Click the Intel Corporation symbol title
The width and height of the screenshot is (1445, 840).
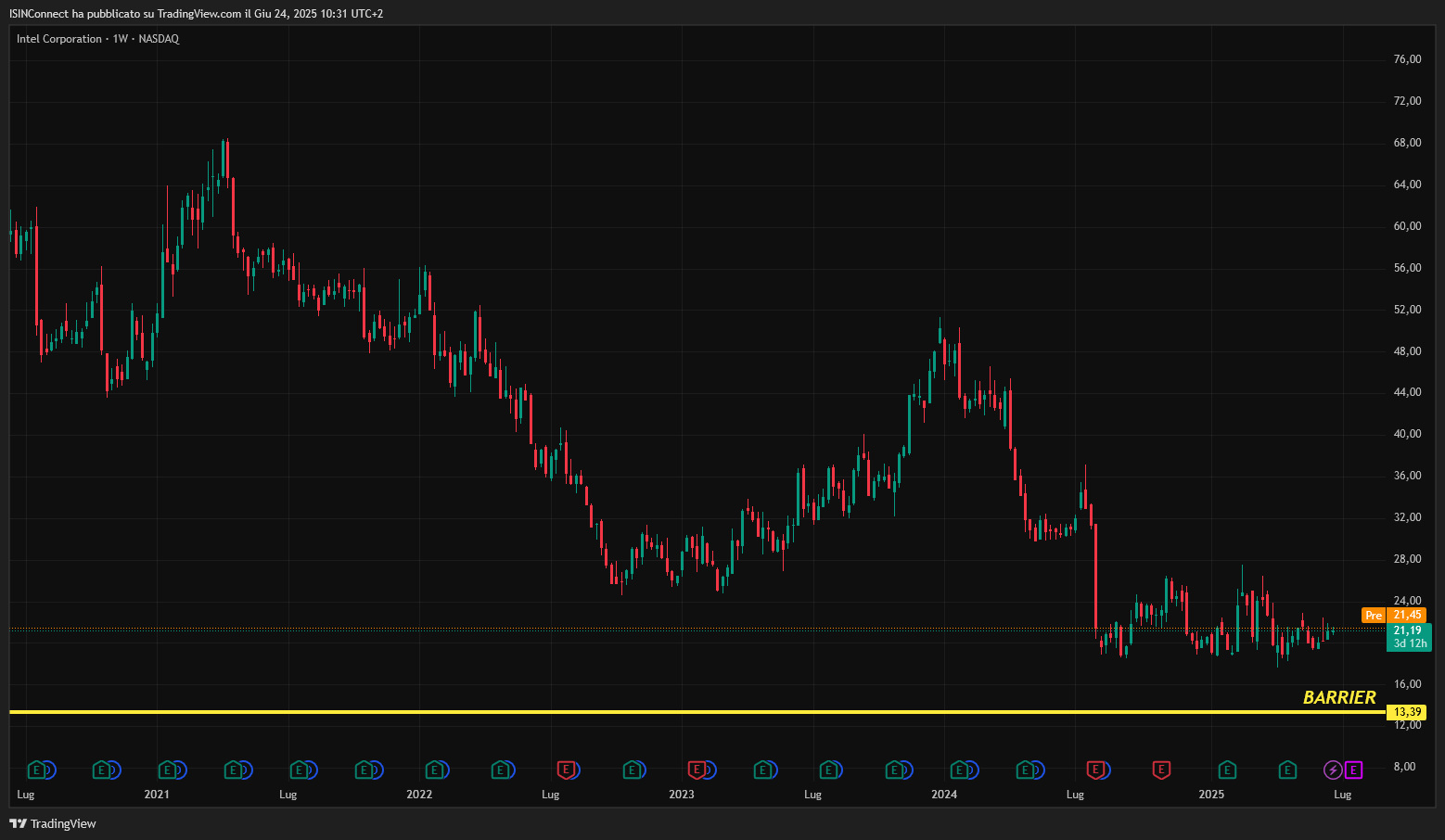[x=59, y=39]
